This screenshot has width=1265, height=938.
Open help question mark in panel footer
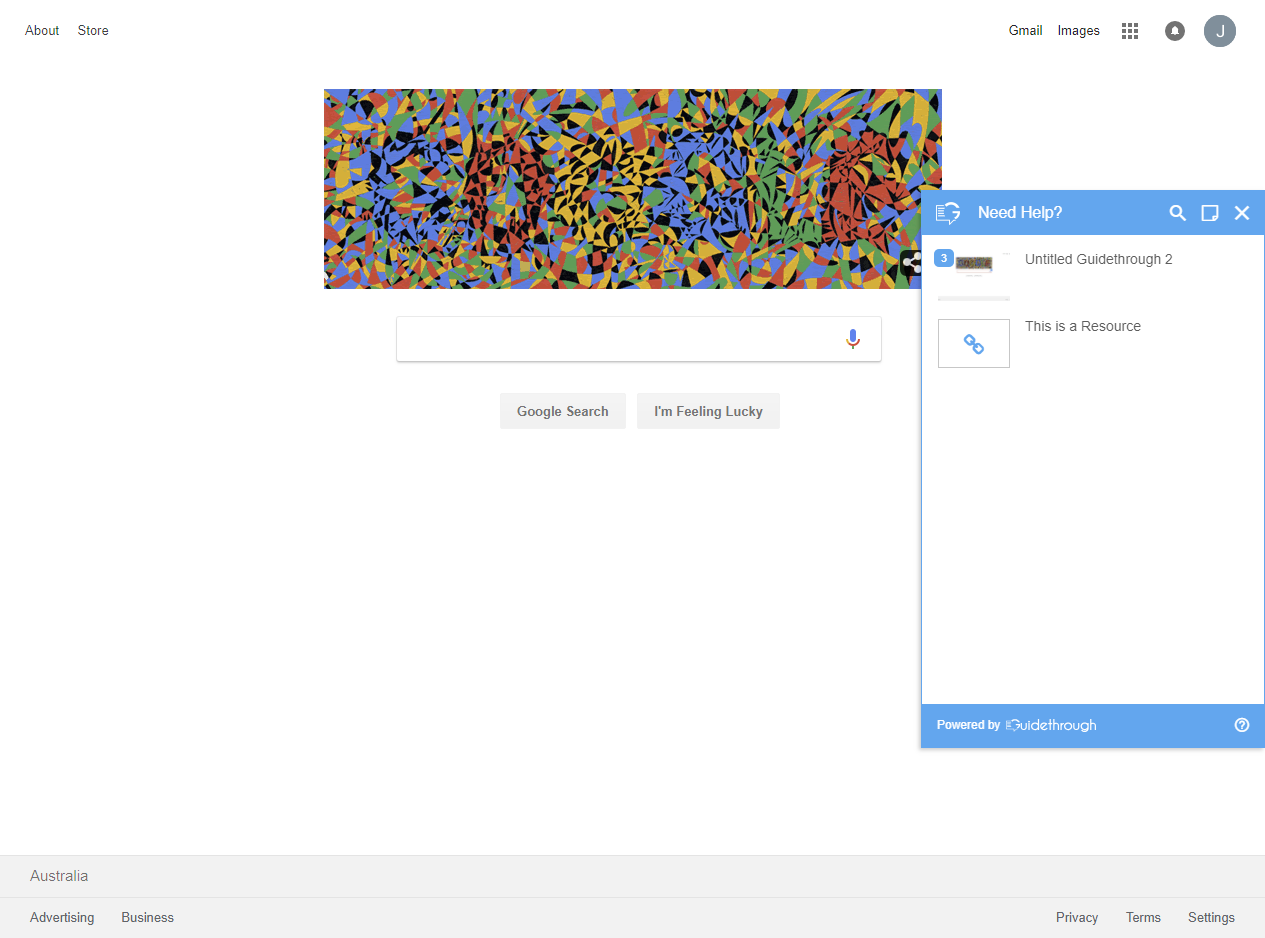point(1242,725)
